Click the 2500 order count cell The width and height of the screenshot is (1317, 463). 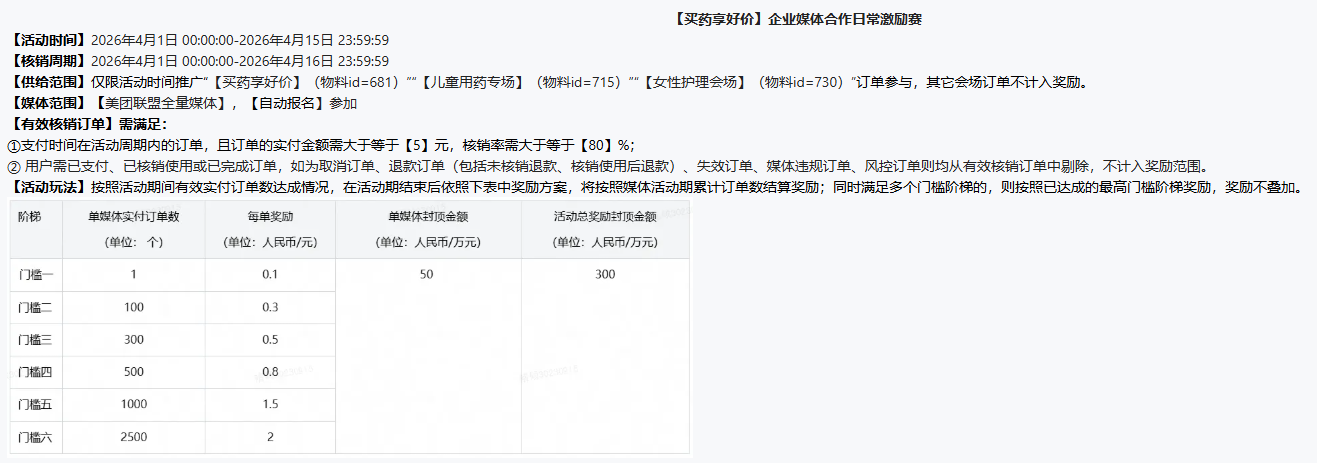(x=133, y=437)
